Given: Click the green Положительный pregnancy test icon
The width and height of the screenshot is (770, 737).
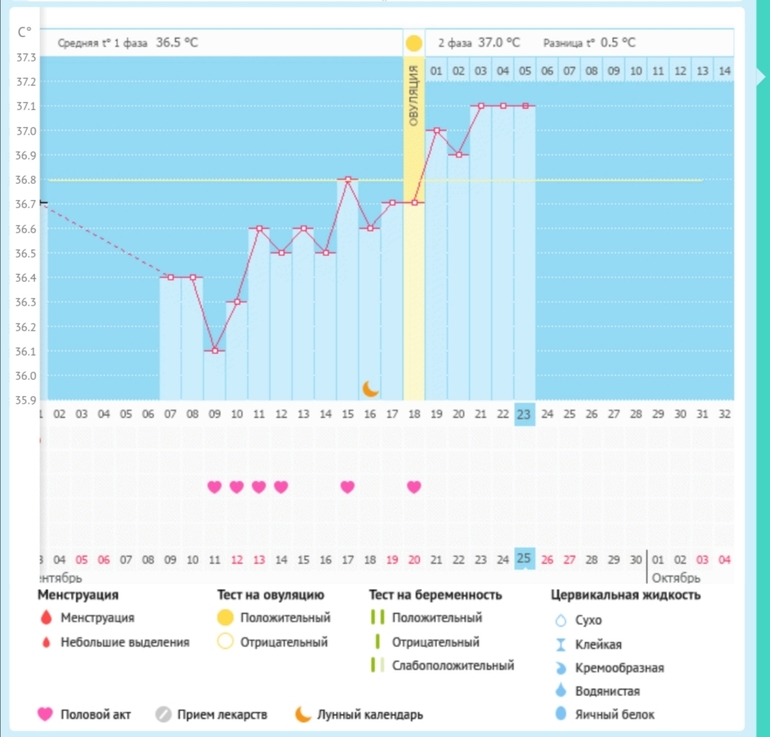Looking at the screenshot, I should [x=376, y=618].
